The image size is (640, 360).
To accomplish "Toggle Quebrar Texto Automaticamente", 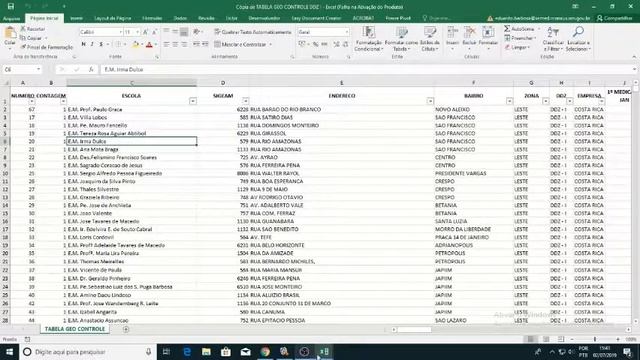I will point(253,32).
